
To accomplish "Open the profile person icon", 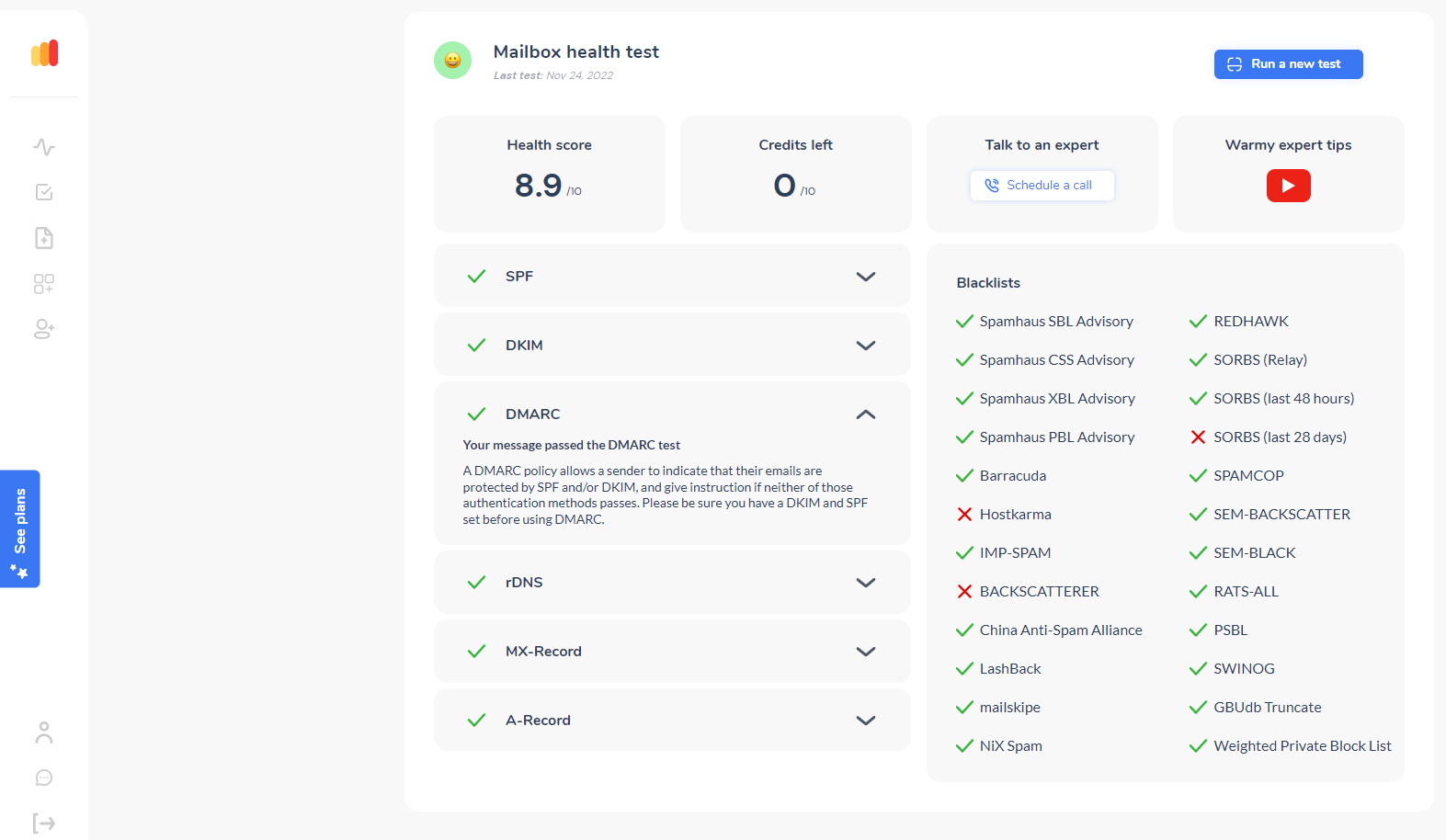I will (44, 732).
